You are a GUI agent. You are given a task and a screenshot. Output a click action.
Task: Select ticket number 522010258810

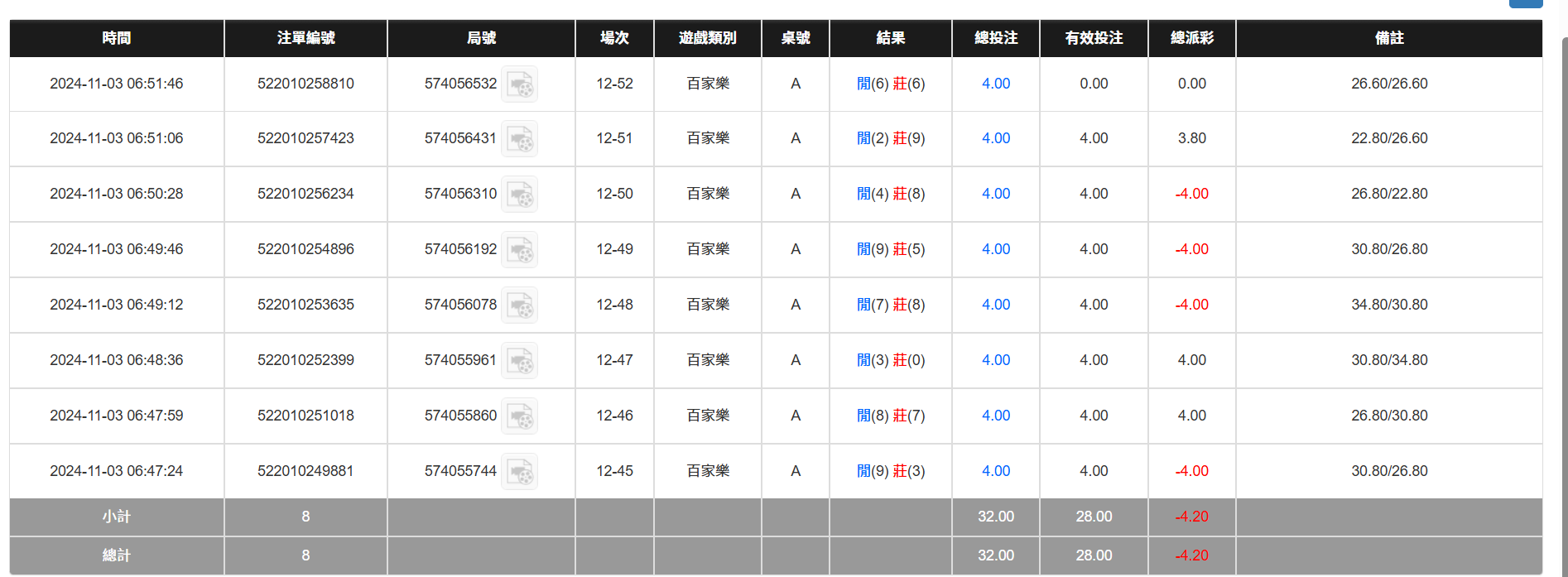point(305,84)
